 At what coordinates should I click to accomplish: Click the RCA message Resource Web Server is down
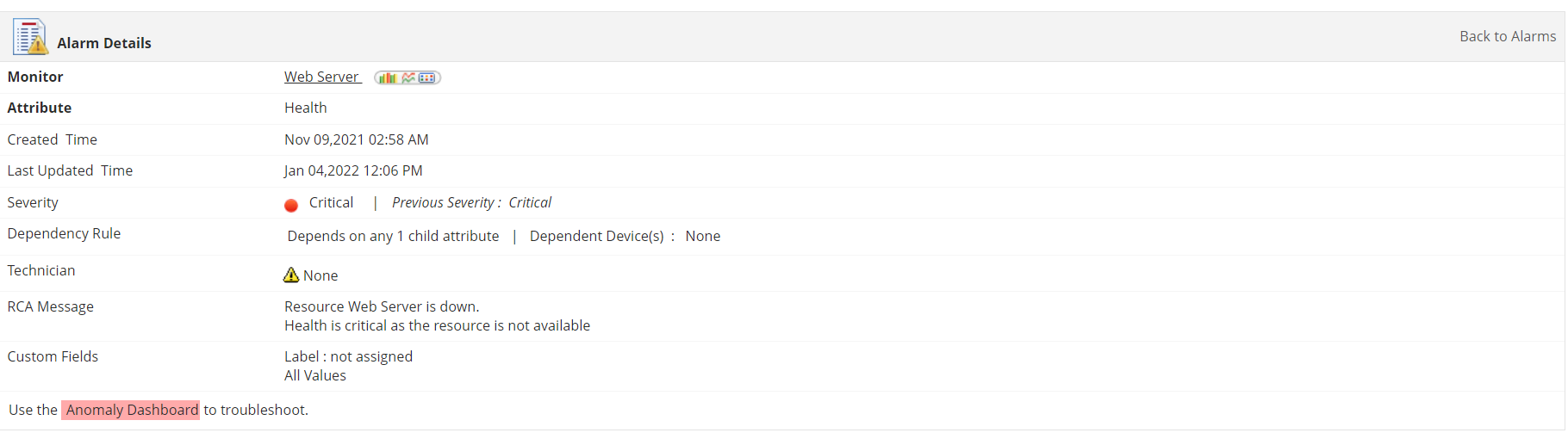[382, 306]
